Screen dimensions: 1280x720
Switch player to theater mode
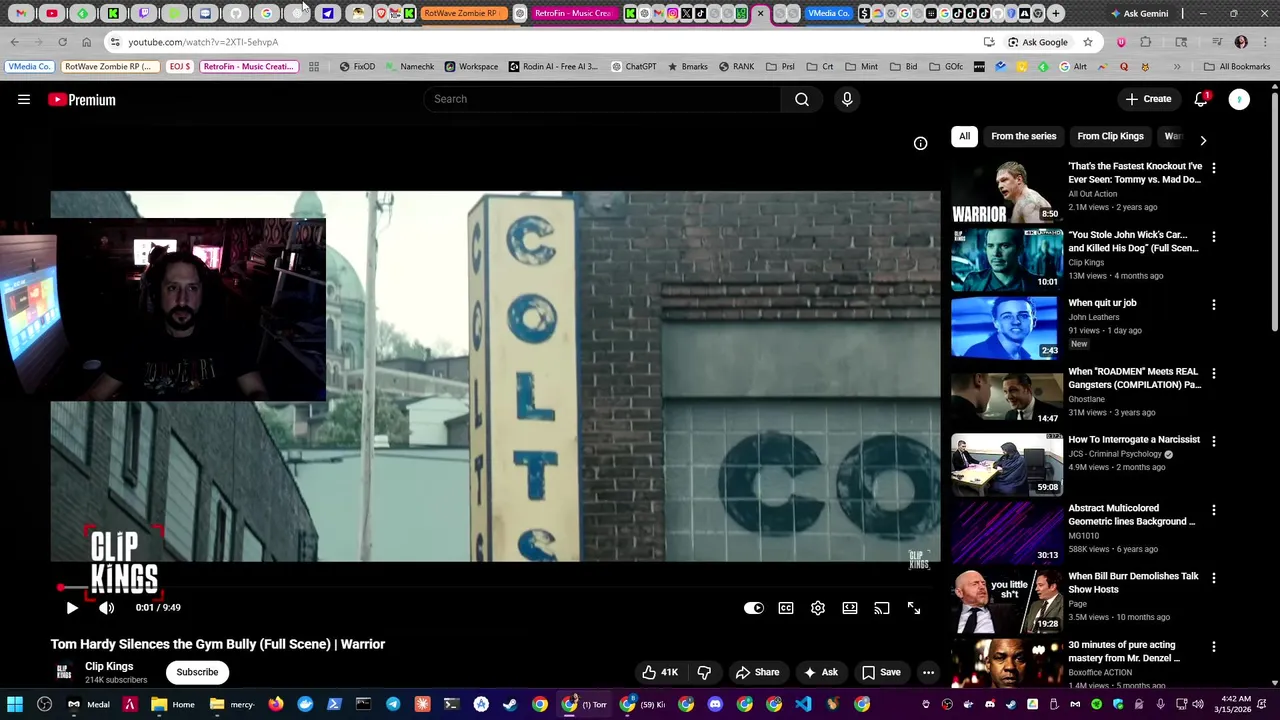coord(850,607)
